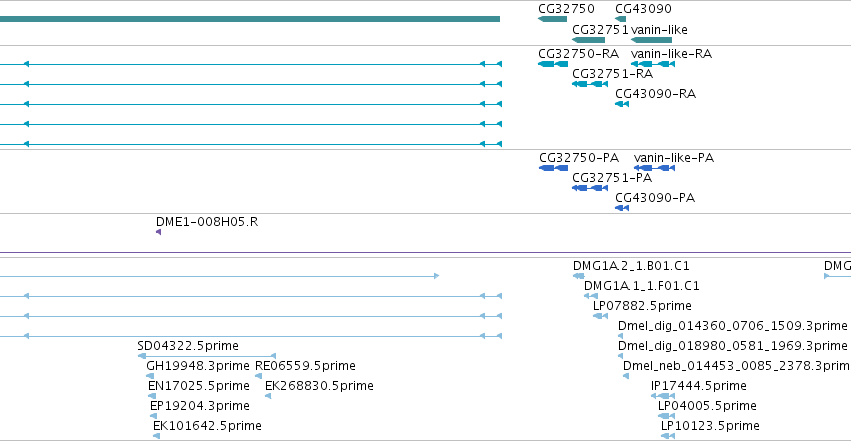Viewport: 851px width, 441px height.
Task: Select the EP19204.3prime EST label
Action: (200, 406)
